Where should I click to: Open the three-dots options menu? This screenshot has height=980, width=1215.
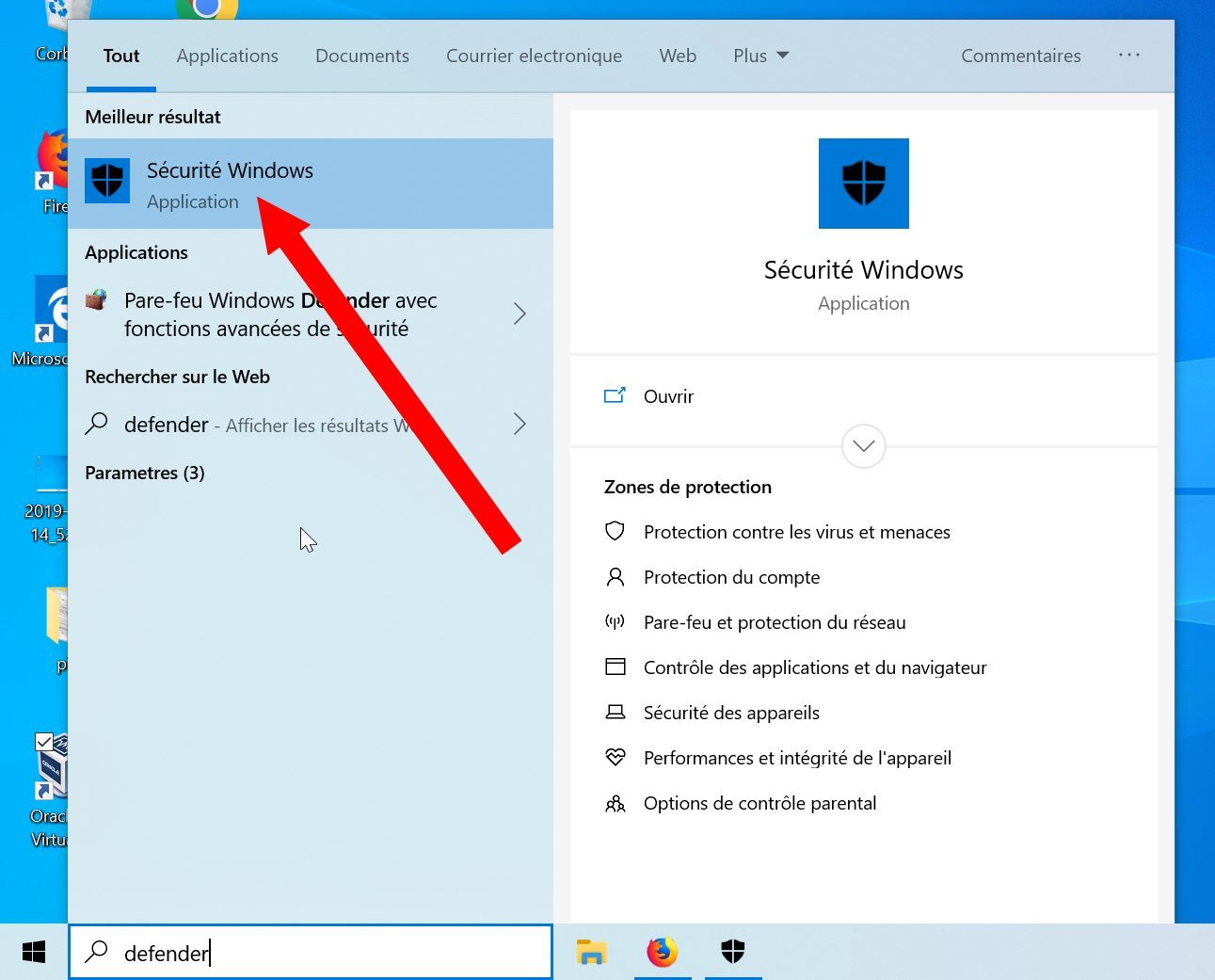tap(1129, 56)
